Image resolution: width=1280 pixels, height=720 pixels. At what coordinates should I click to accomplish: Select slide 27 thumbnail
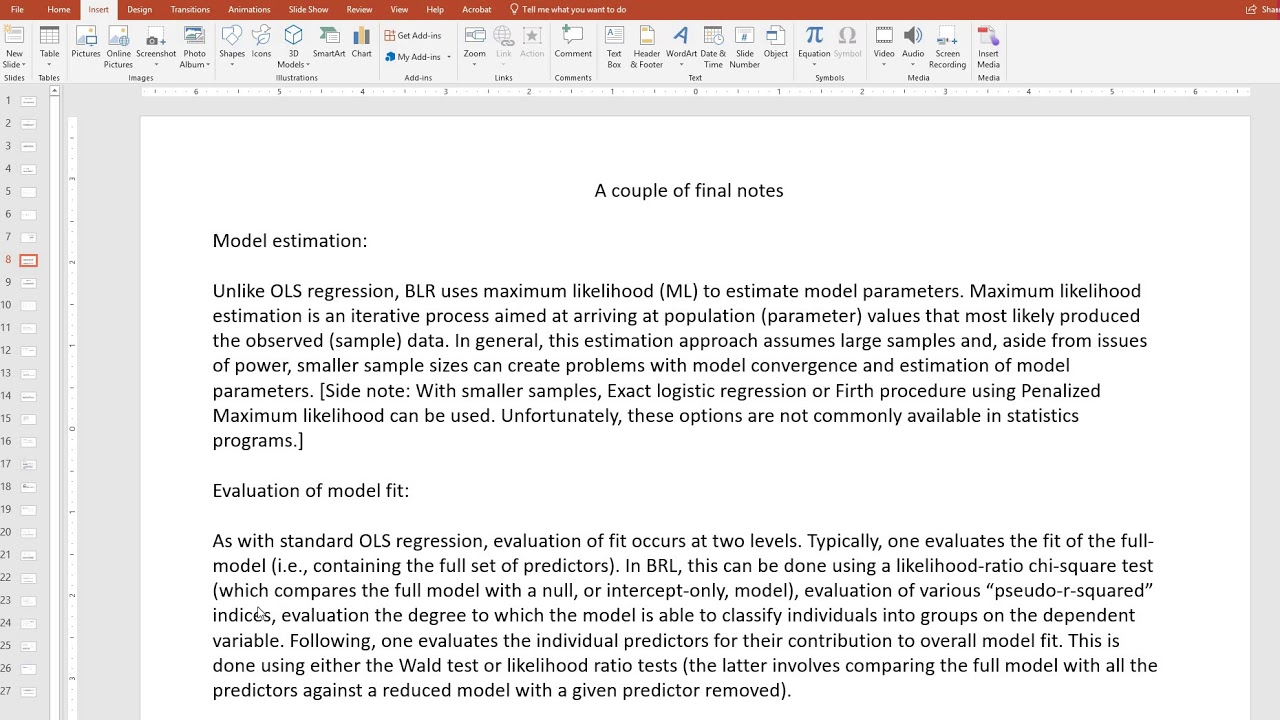(28, 691)
